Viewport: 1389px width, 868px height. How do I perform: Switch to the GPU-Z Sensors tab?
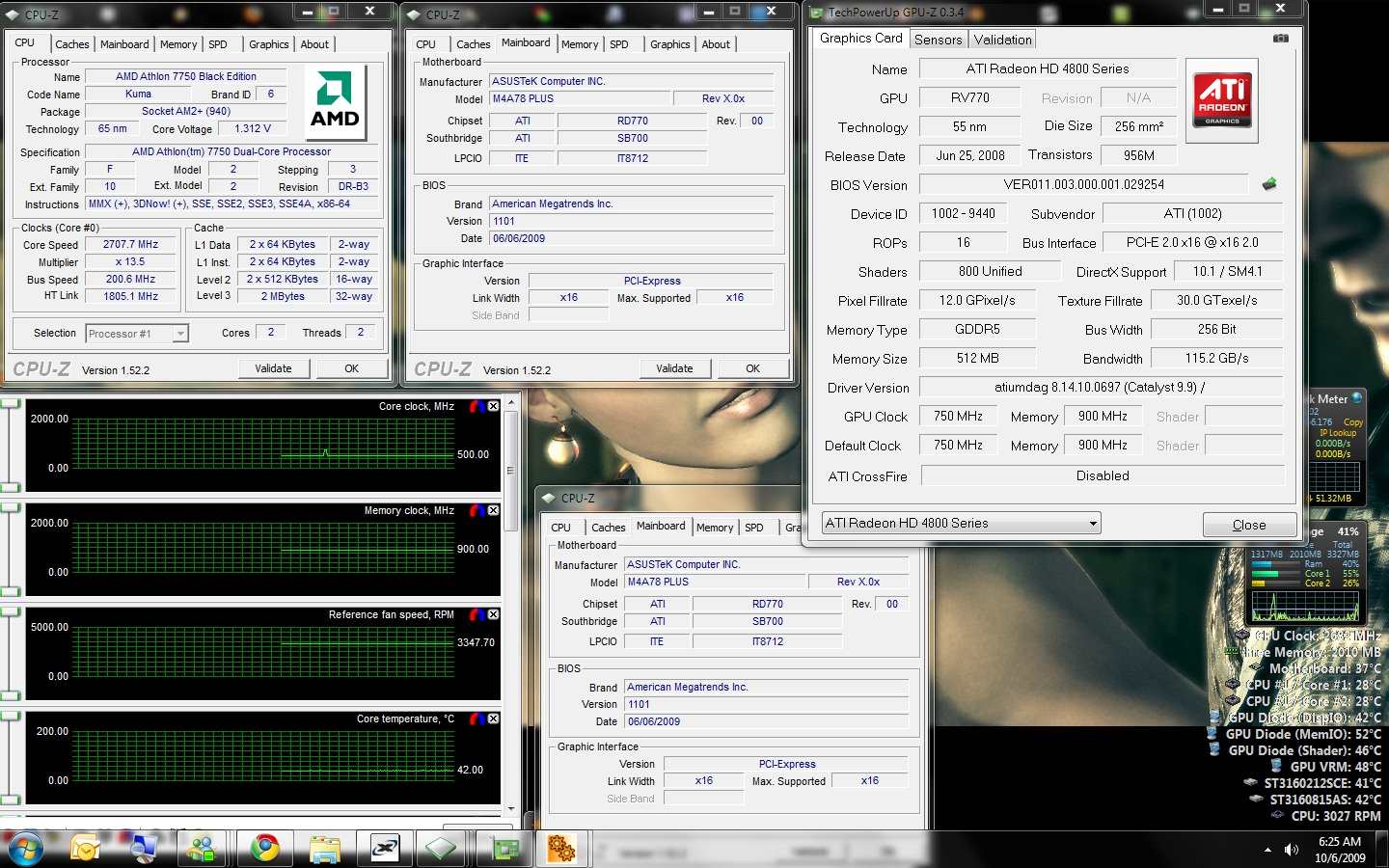click(939, 40)
